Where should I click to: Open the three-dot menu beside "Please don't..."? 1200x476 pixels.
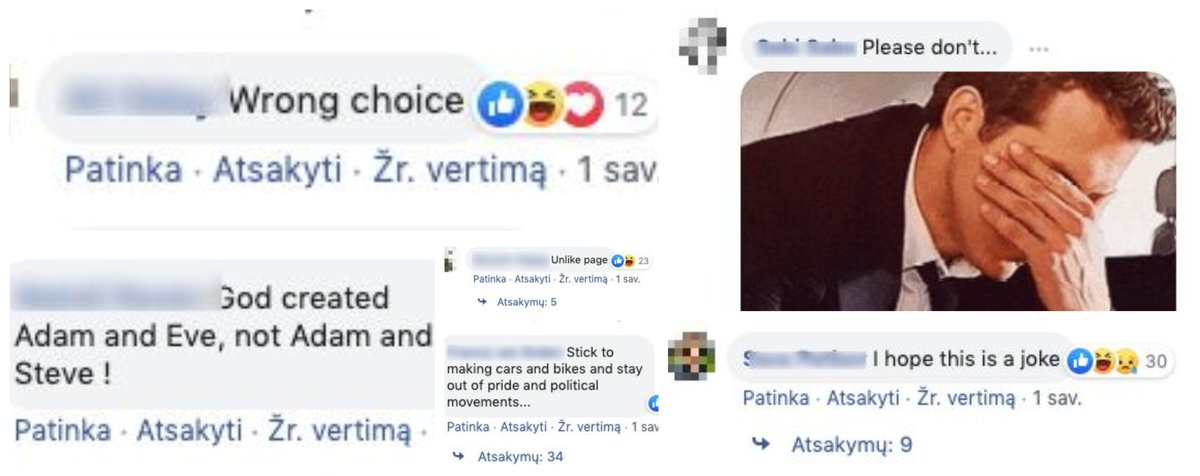(x=1040, y=48)
